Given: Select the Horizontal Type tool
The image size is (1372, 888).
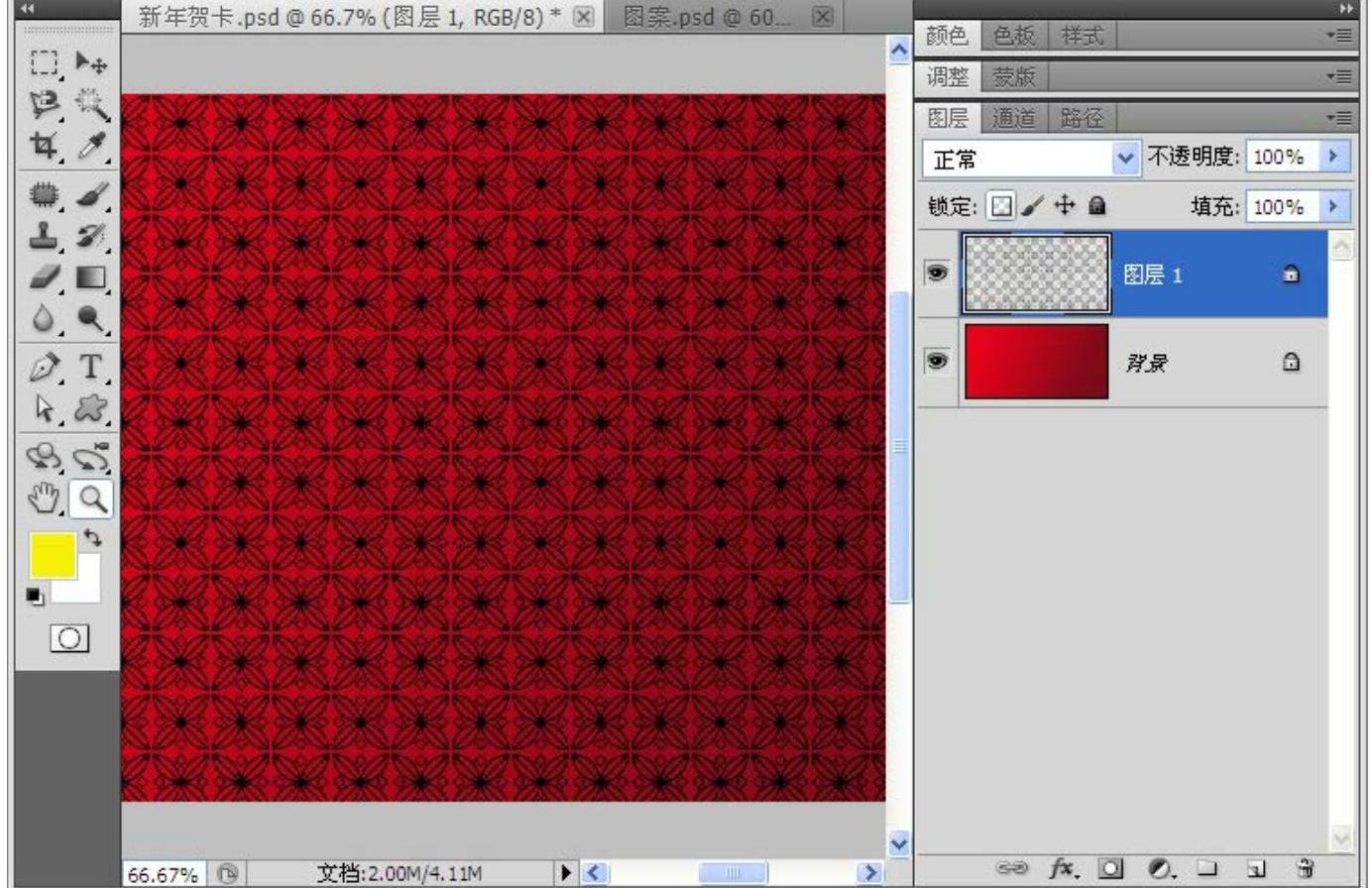Looking at the screenshot, I should (91, 366).
